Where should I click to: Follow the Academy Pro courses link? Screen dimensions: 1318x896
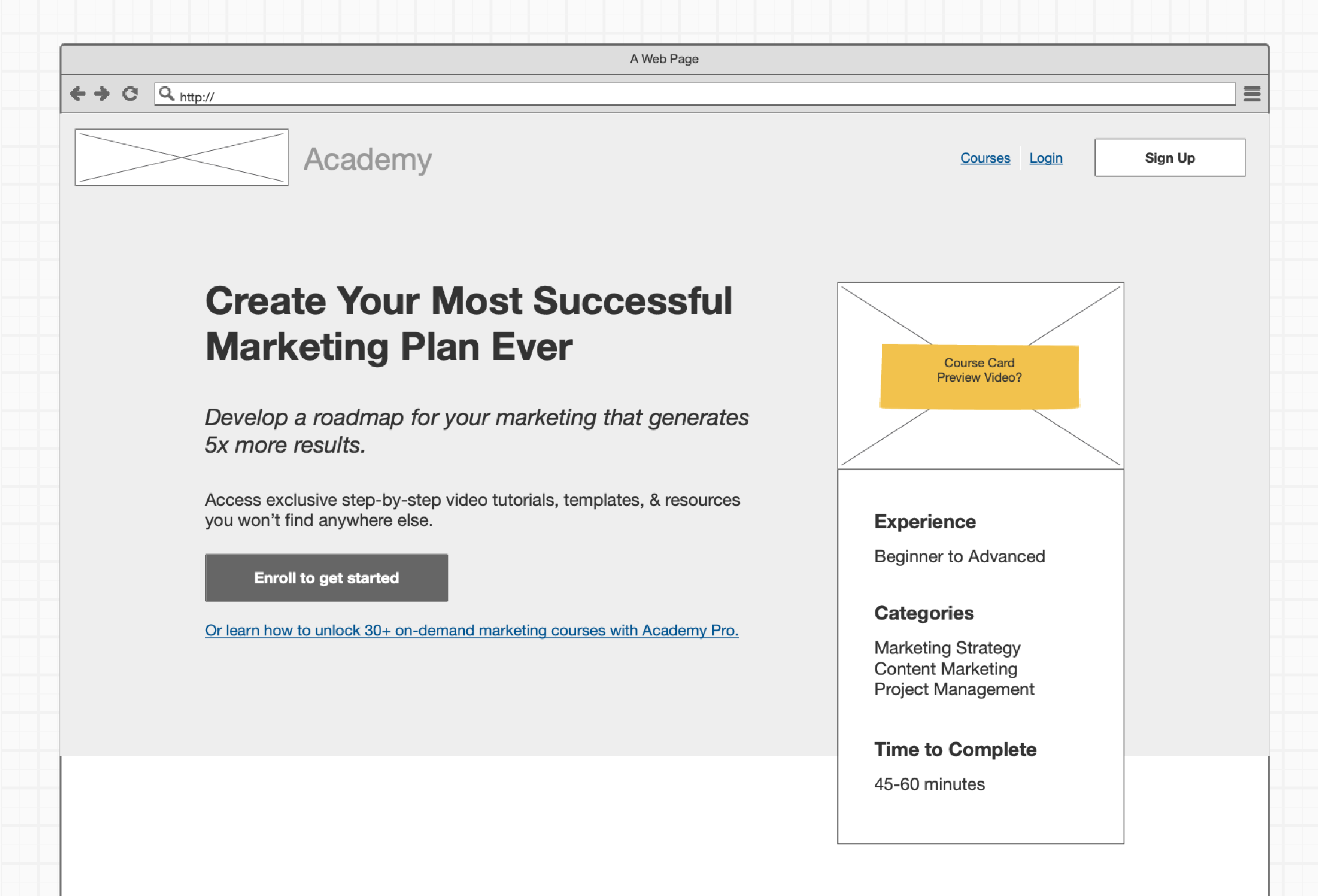tap(471, 631)
